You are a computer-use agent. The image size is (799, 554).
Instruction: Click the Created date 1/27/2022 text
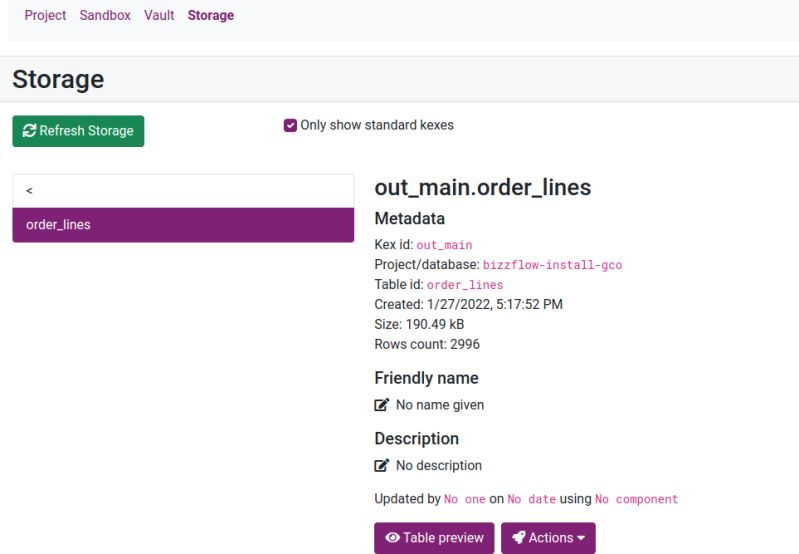tap(468, 305)
